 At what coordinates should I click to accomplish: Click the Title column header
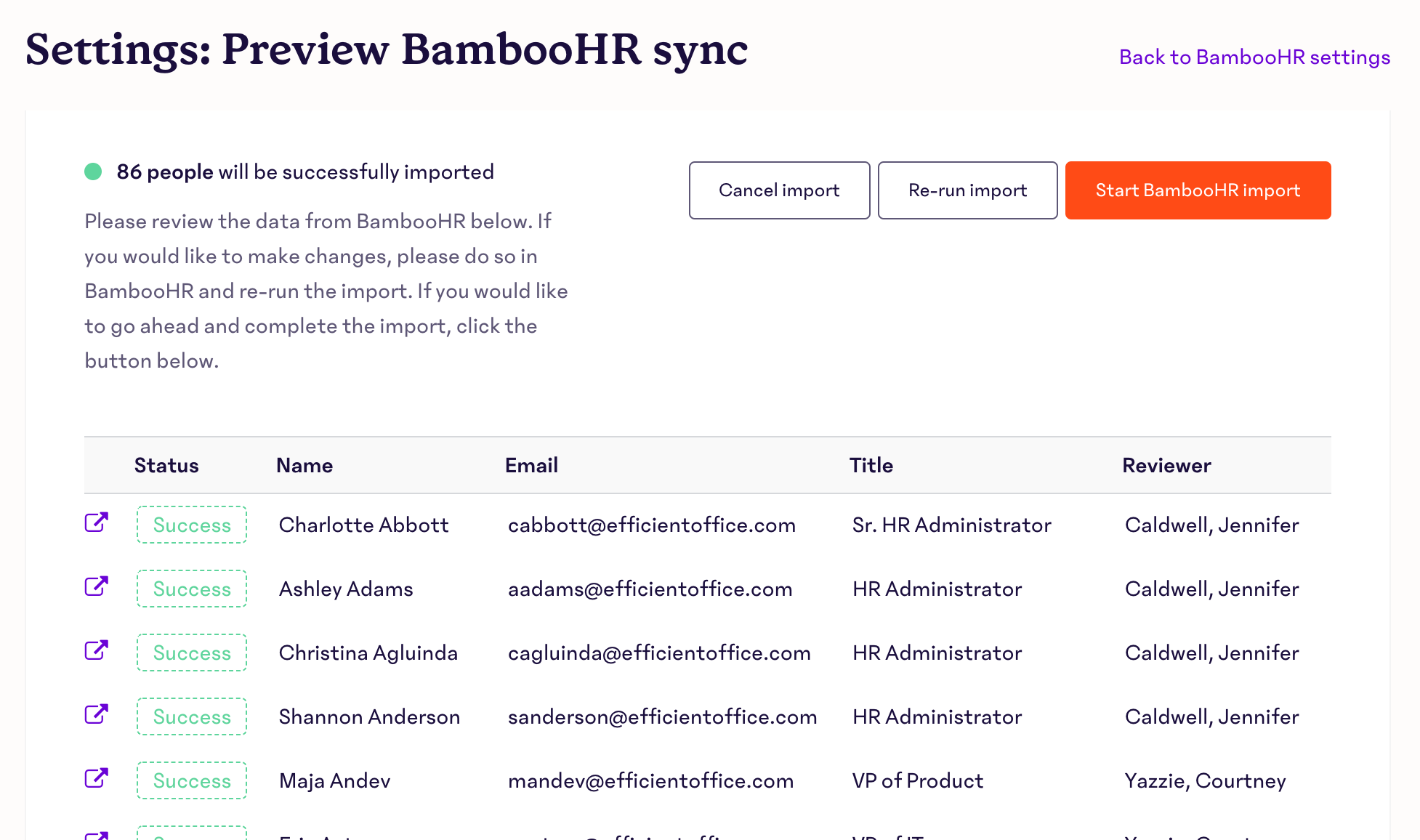[871, 465]
